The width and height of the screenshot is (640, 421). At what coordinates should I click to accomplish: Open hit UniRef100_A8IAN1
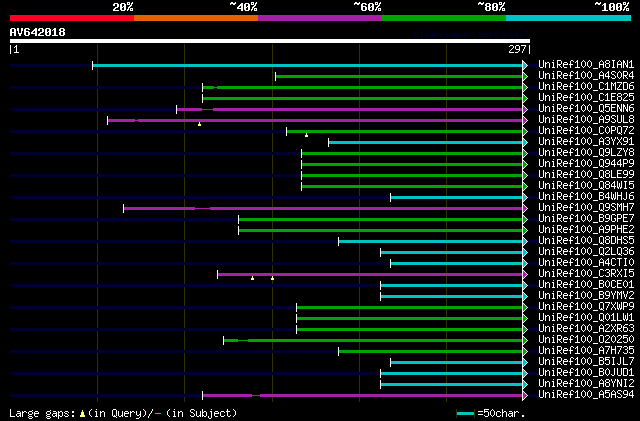[x=586, y=65]
